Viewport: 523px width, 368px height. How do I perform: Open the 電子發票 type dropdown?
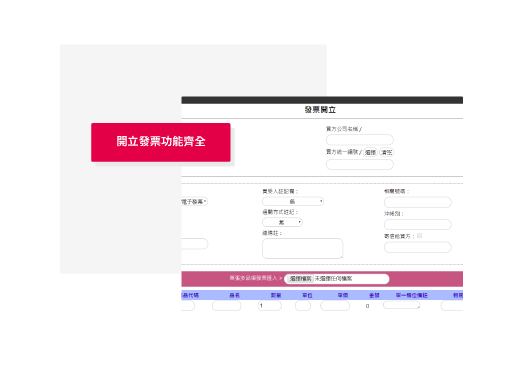point(194,202)
